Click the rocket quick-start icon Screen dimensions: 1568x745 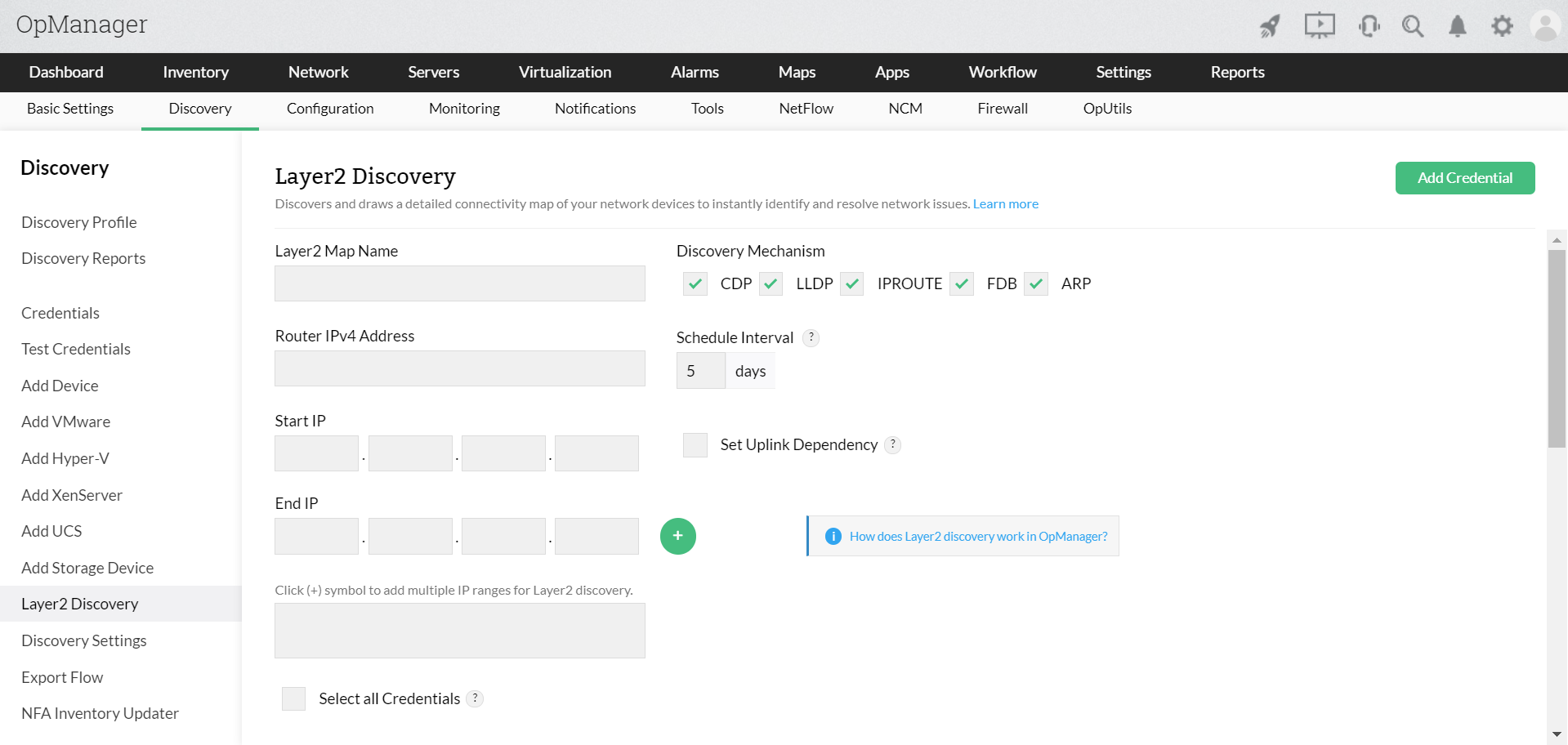[x=1269, y=26]
